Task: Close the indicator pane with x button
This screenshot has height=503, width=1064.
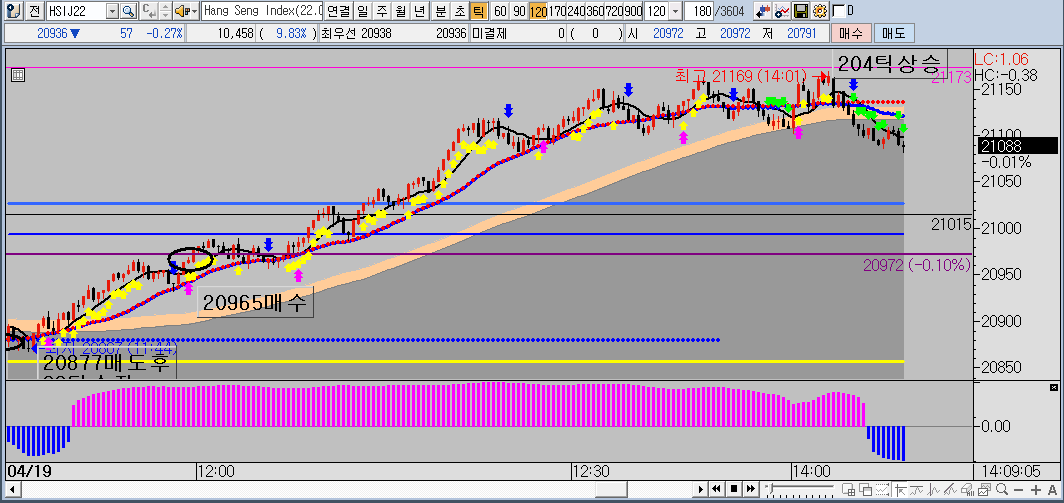Action: pos(1052,387)
